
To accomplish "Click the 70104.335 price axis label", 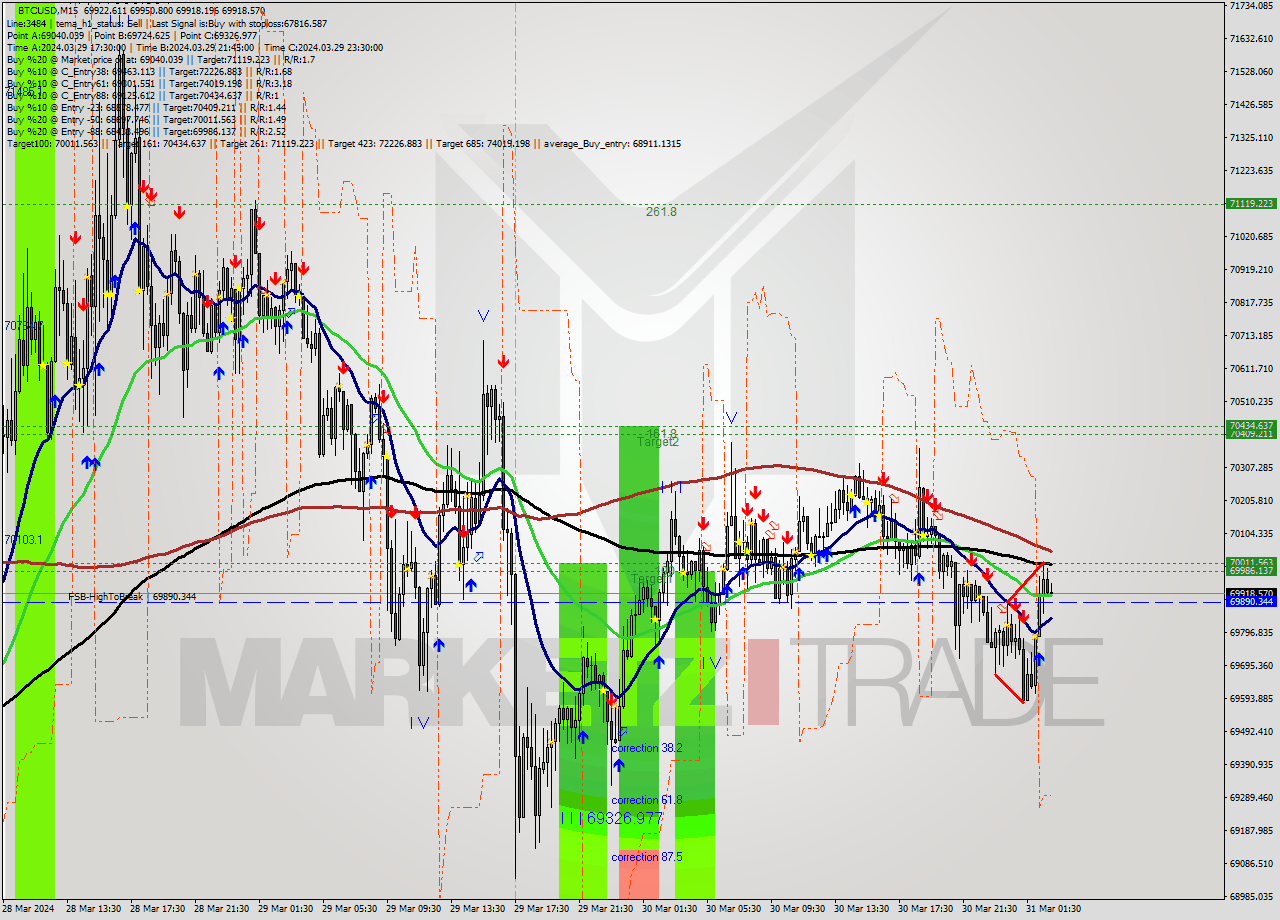I will [1251, 533].
